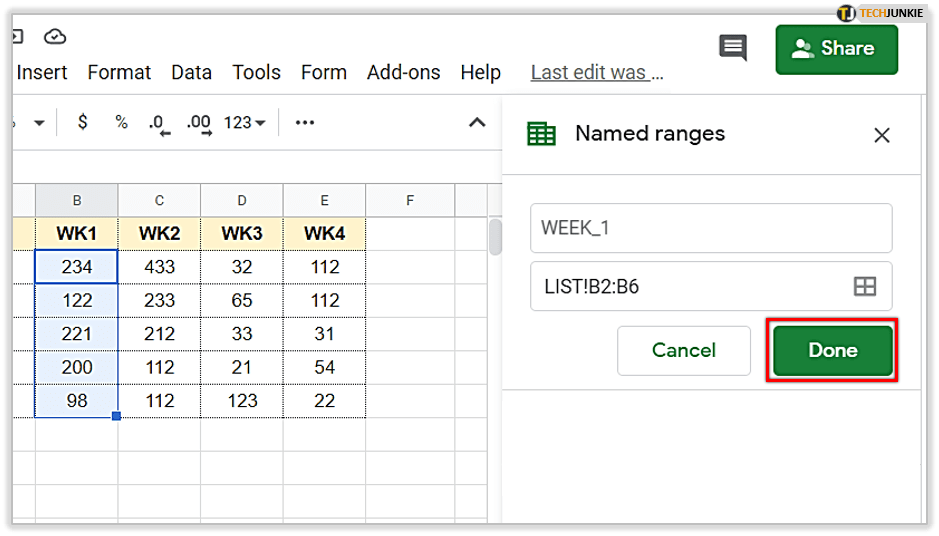This screenshot has height=536, width=939.
Task: Click the WEEK_1 name input field
Action: point(710,228)
